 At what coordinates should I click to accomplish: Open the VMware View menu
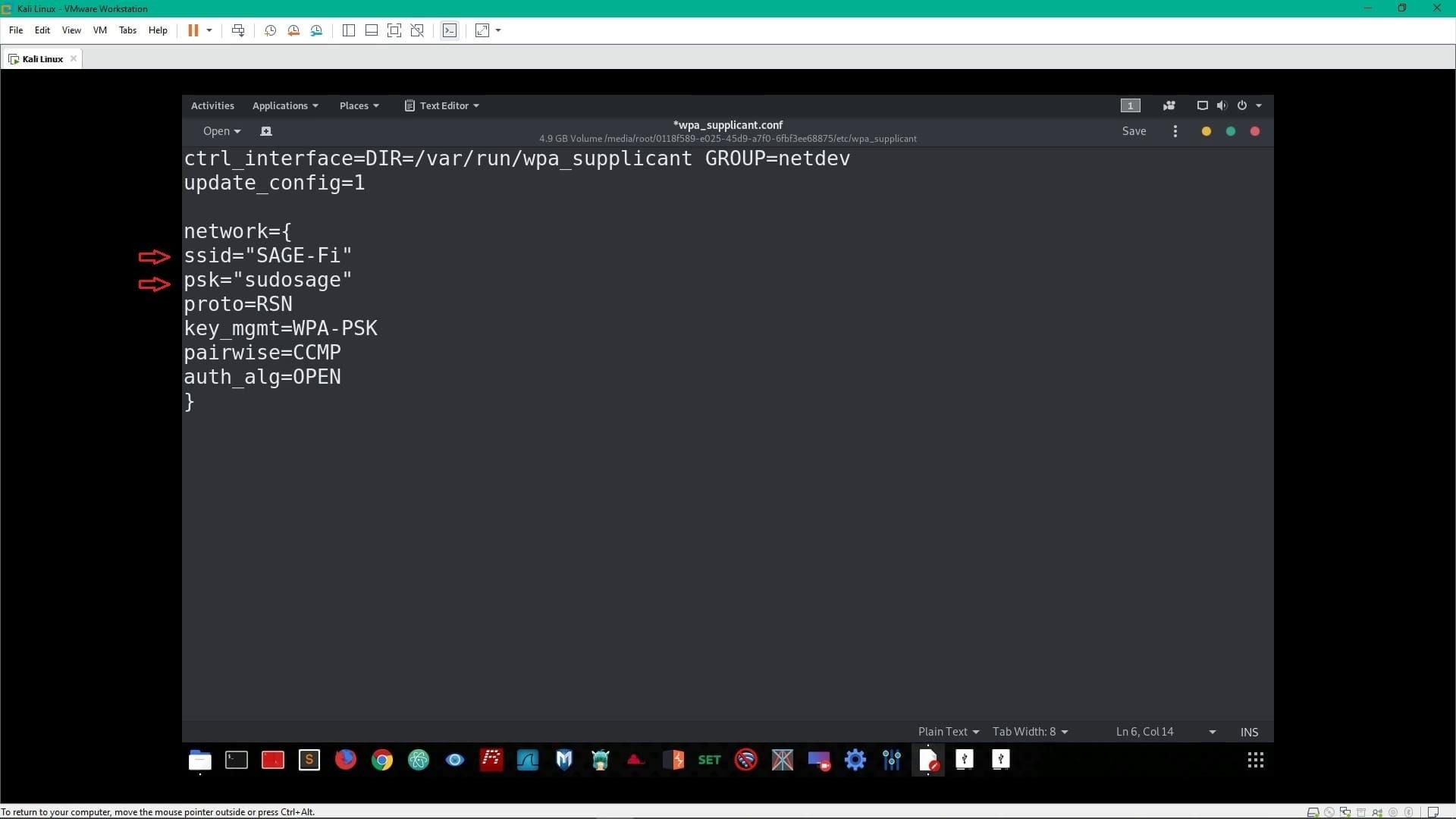[71, 30]
